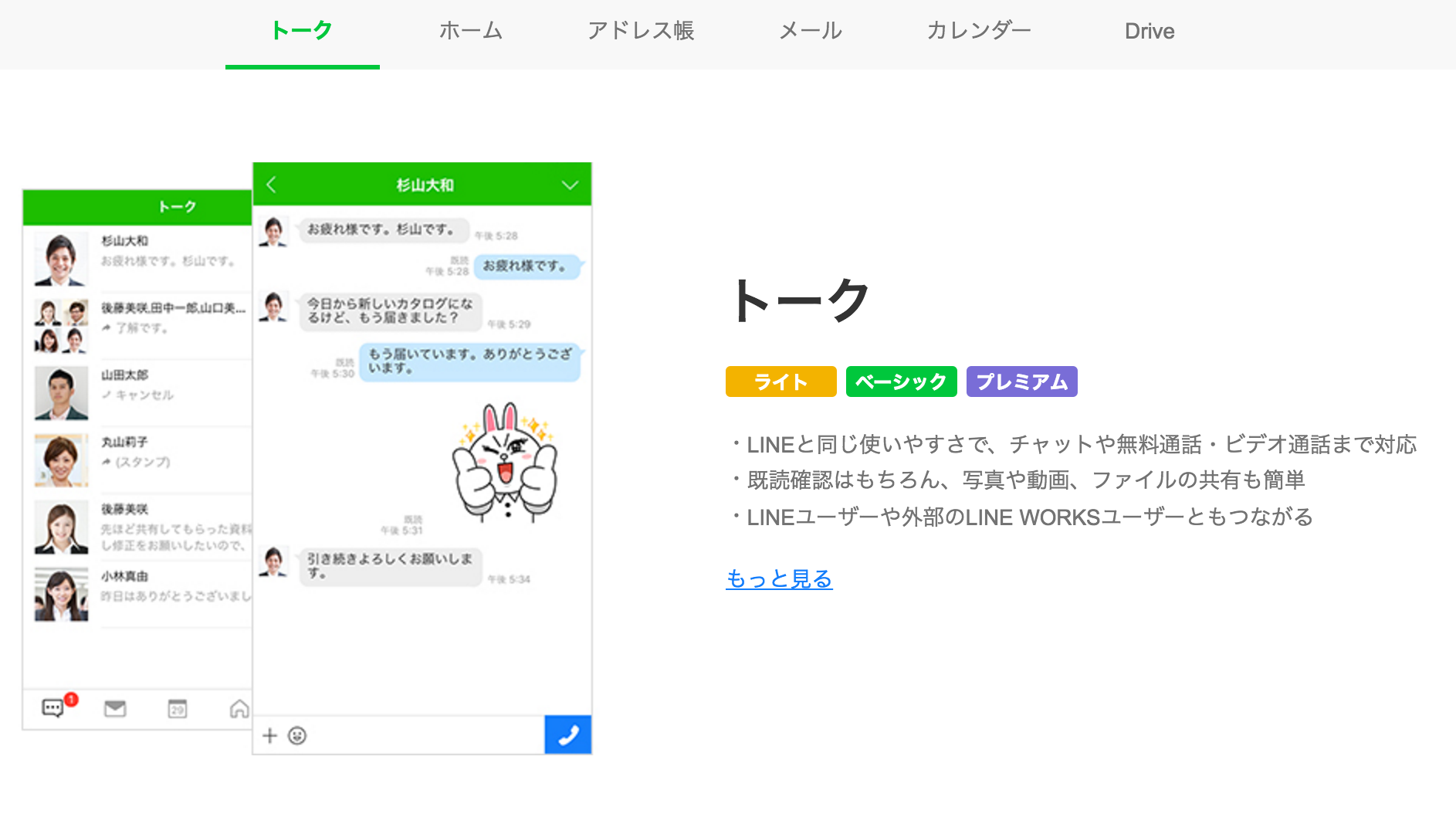
Task: Open 丸山莉子 conversation row
Action: 138,460
